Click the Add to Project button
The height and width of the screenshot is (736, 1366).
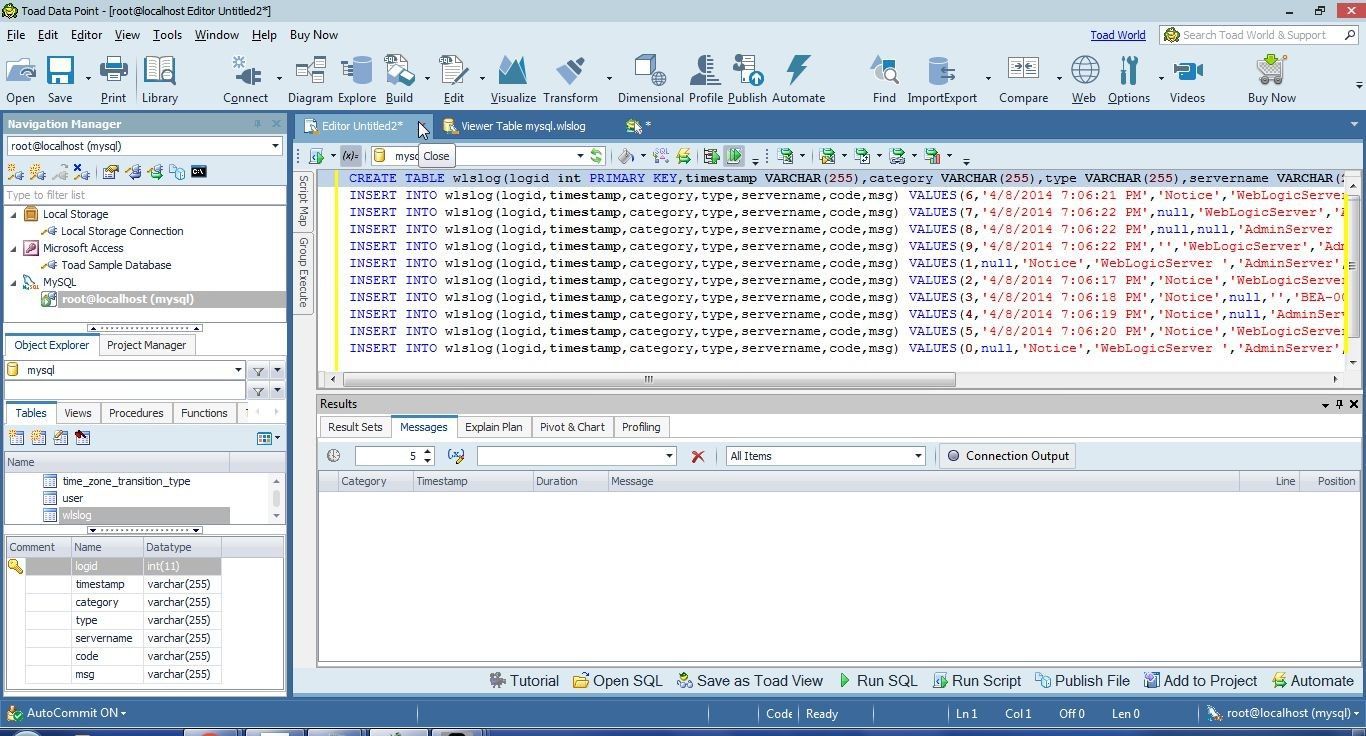click(1200, 681)
